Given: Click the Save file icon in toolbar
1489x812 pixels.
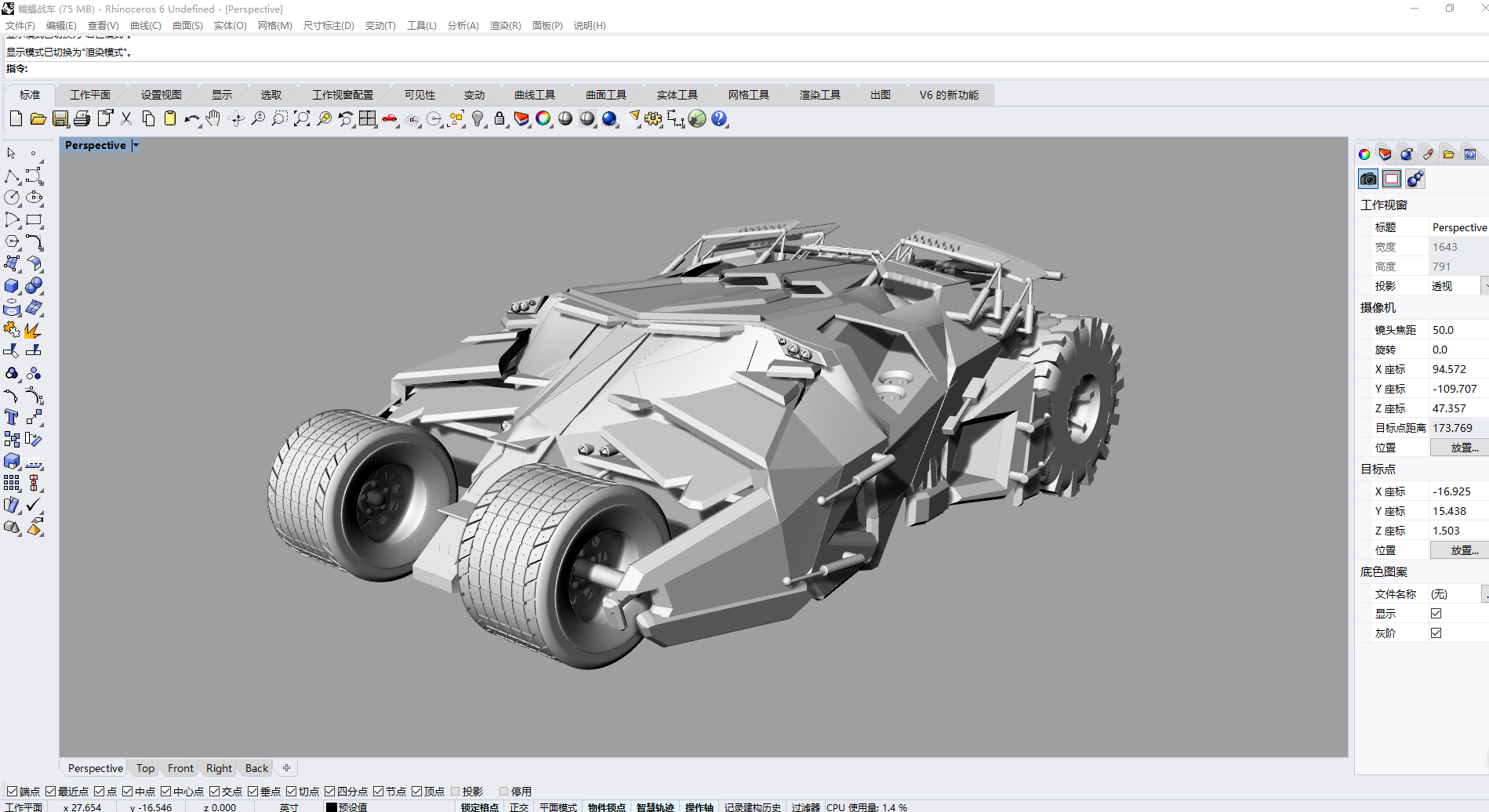Looking at the screenshot, I should (60, 119).
